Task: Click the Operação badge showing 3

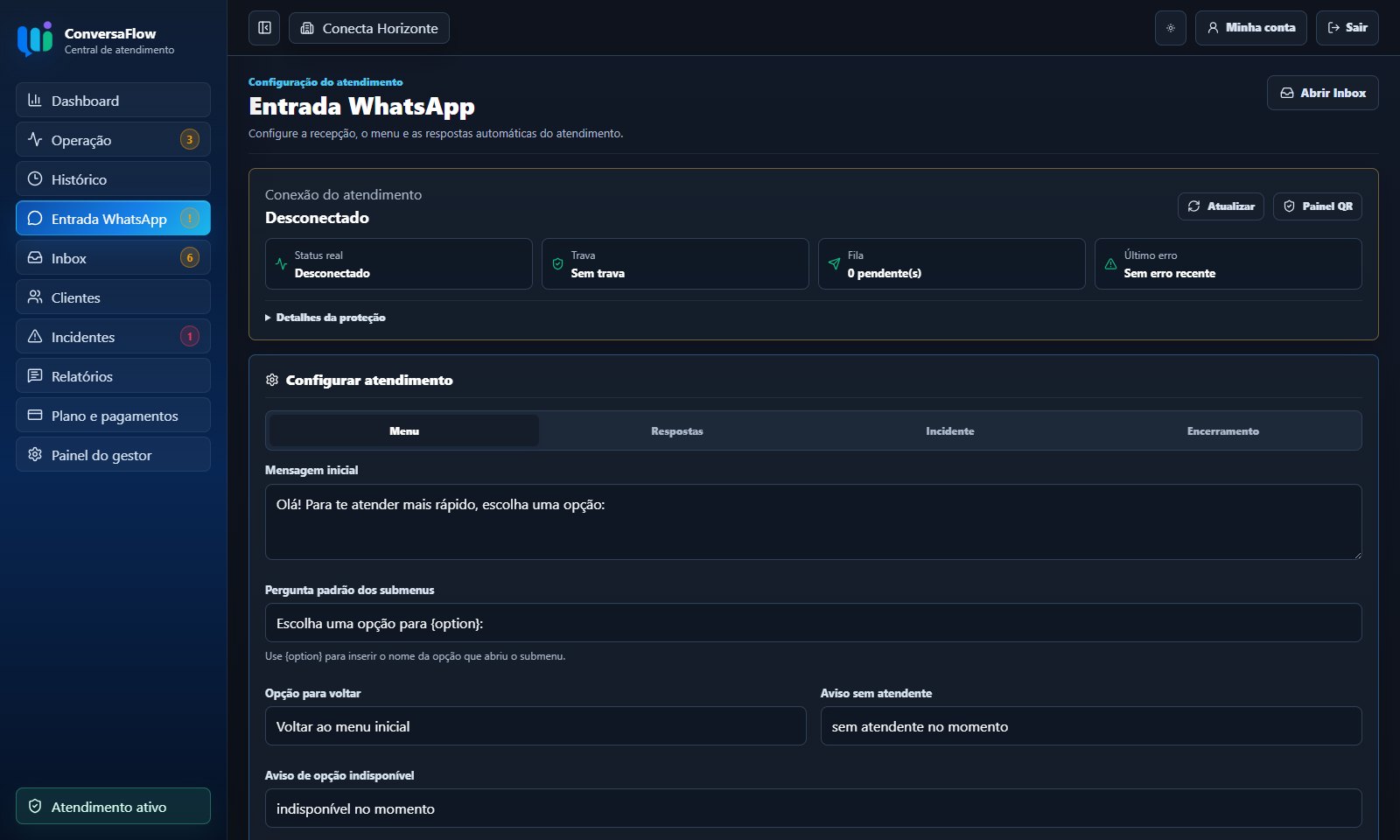Action: pyautogui.click(x=190, y=139)
